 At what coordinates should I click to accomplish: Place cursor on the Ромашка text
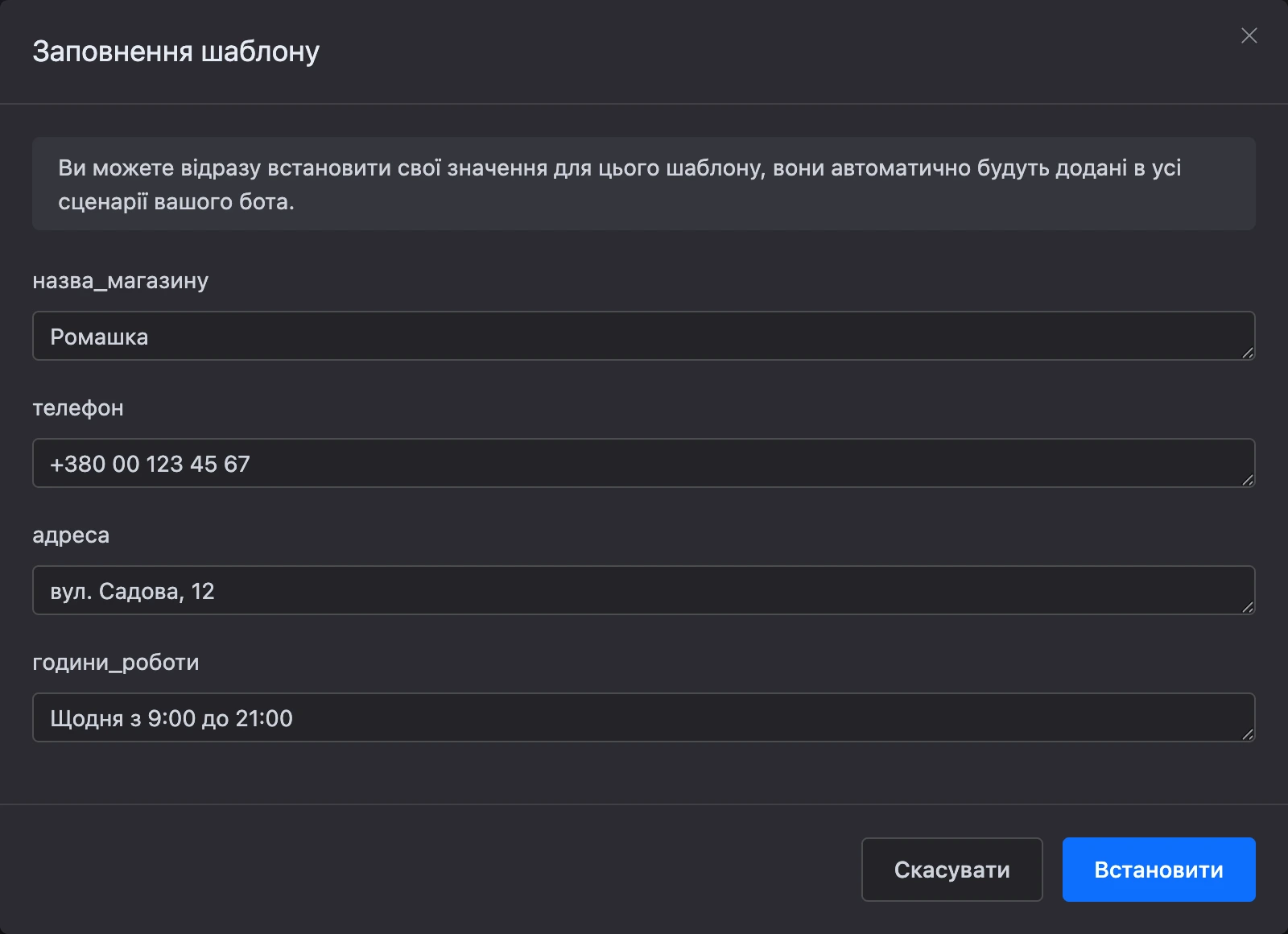tap(99, 337)
